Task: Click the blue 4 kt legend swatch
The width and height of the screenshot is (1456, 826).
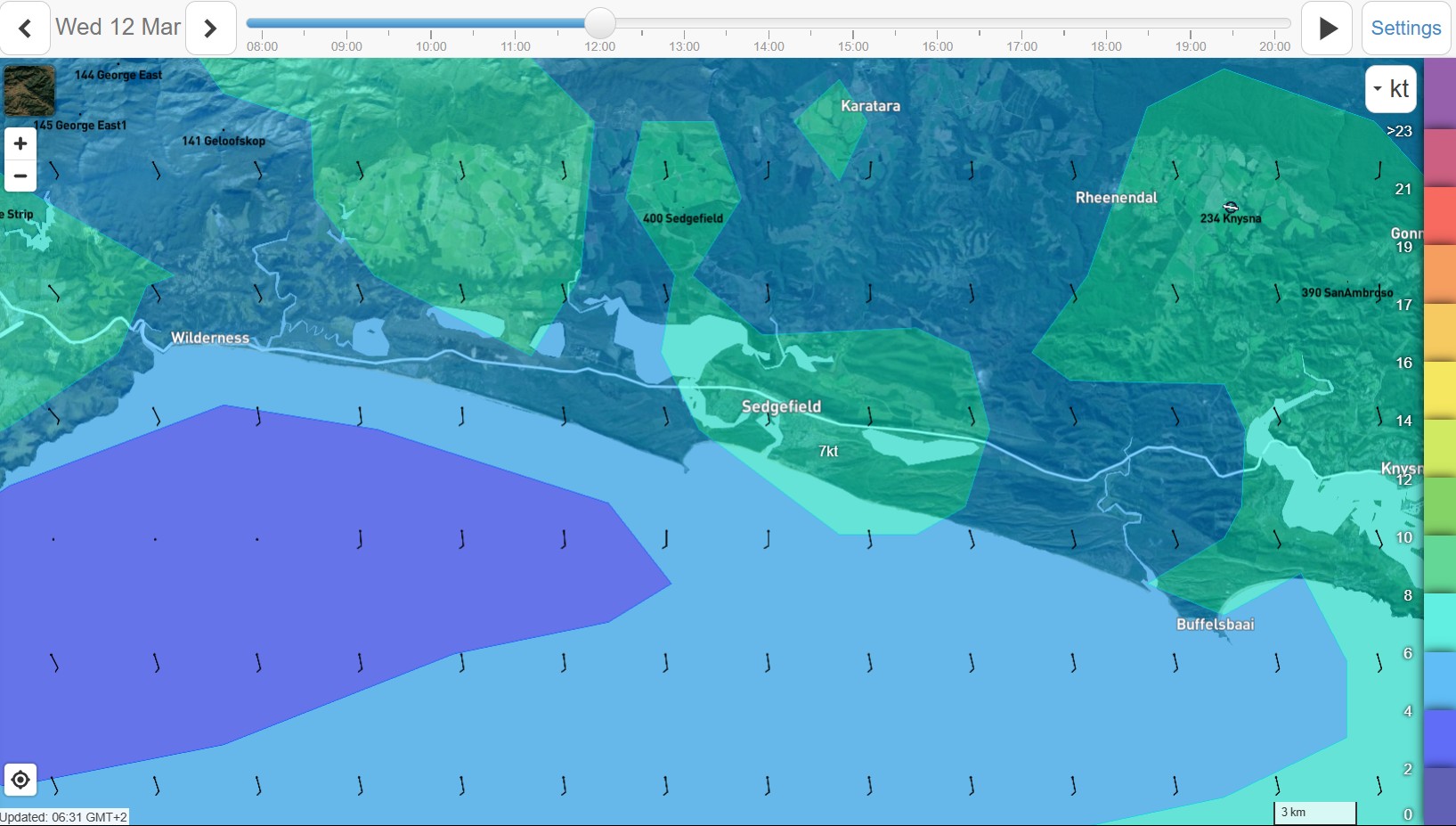Action: (x=1440, y=738)
